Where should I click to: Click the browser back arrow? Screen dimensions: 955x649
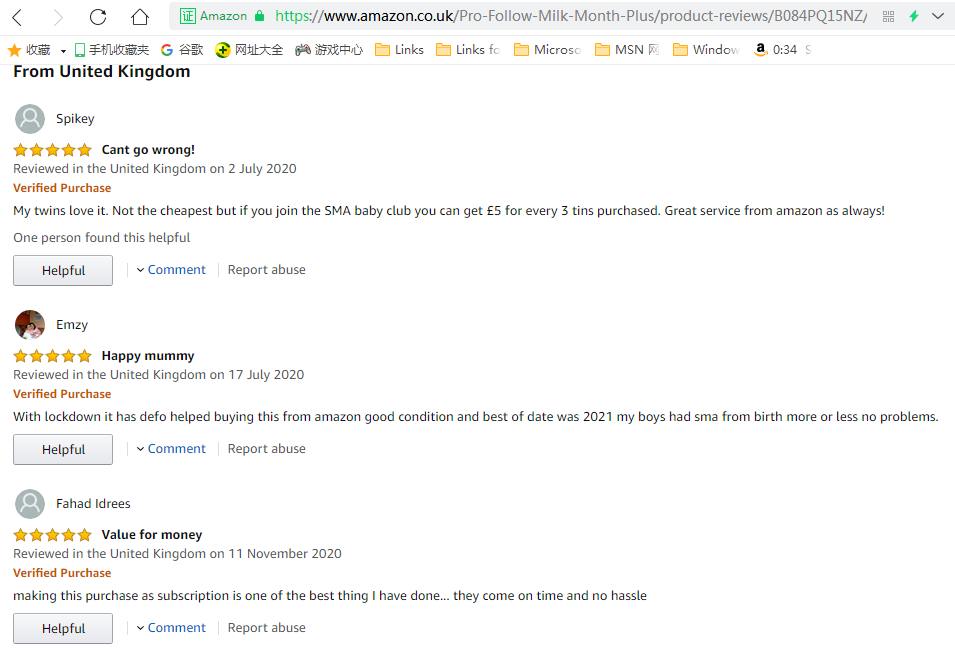point(17,17)
